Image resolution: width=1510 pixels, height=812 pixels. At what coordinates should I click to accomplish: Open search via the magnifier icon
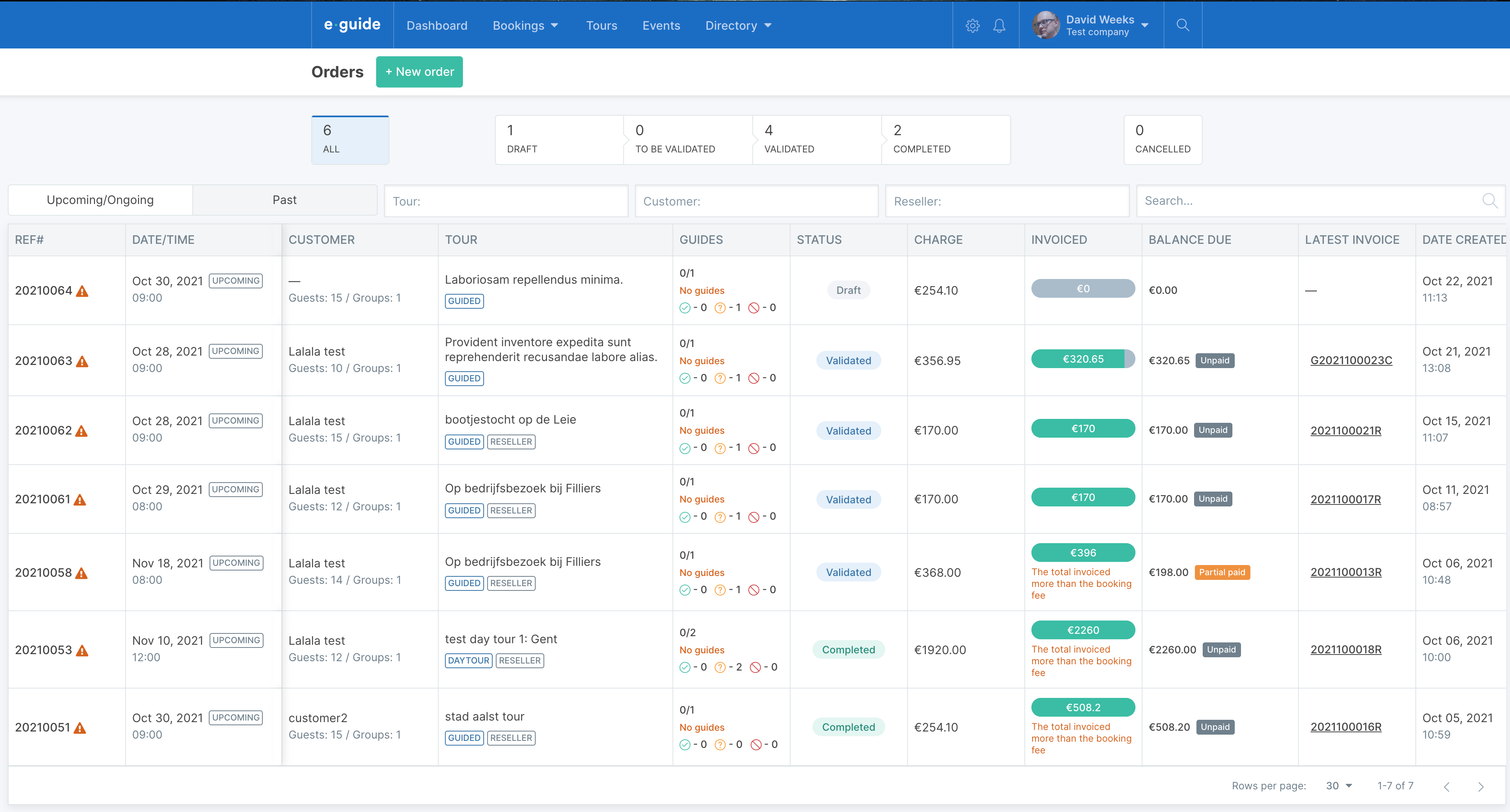(1183, 25)
